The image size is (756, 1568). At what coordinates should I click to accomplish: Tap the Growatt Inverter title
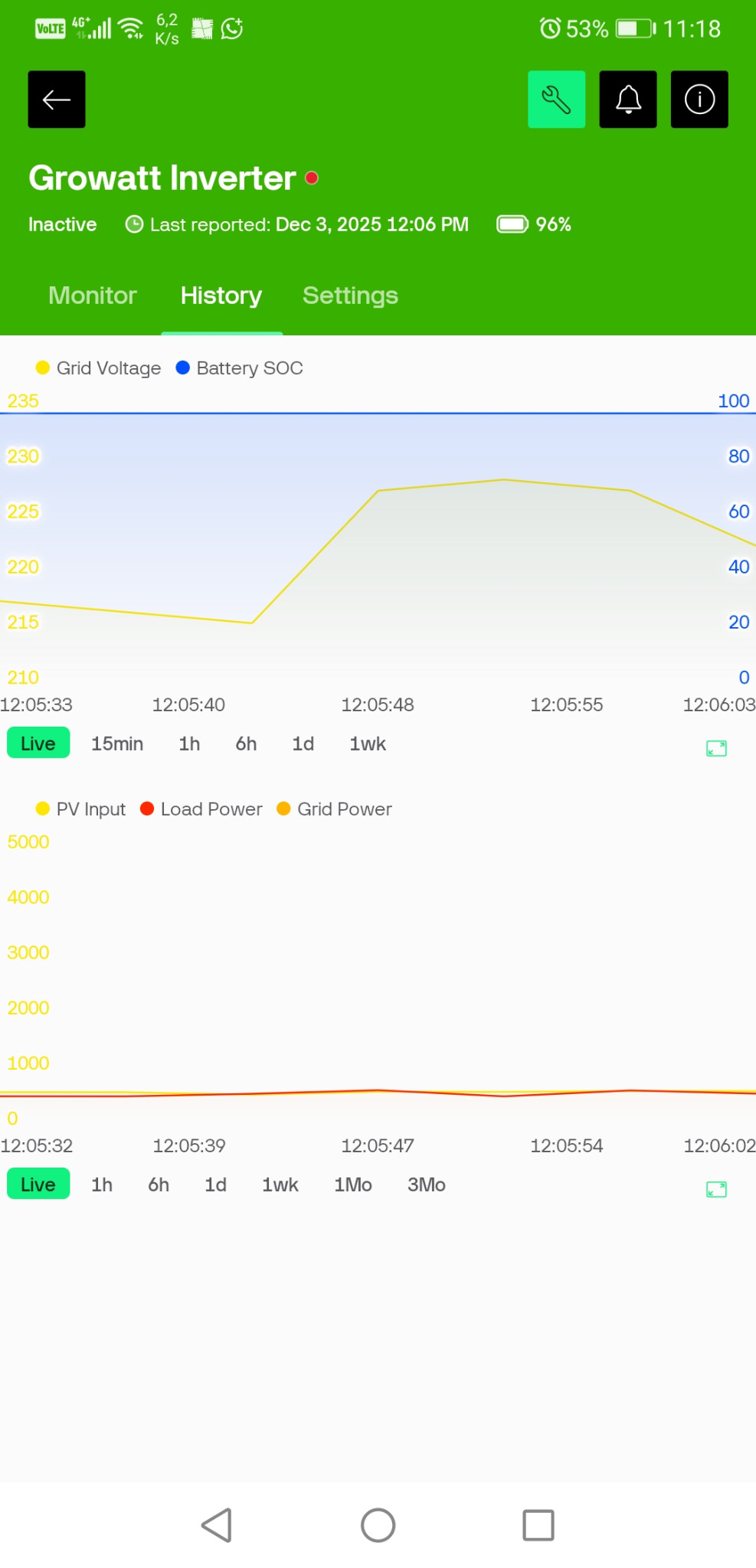coord(162,178)
